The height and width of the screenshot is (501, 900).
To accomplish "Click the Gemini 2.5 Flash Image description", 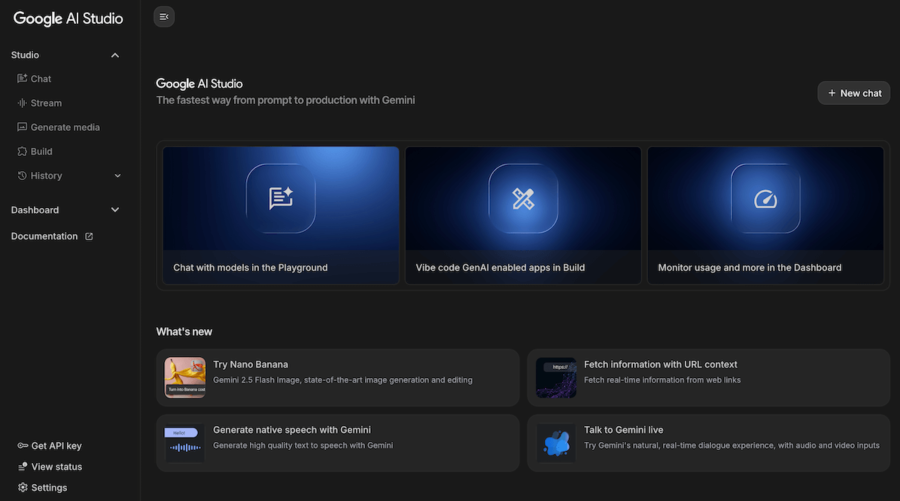I will tap(343, 380).
